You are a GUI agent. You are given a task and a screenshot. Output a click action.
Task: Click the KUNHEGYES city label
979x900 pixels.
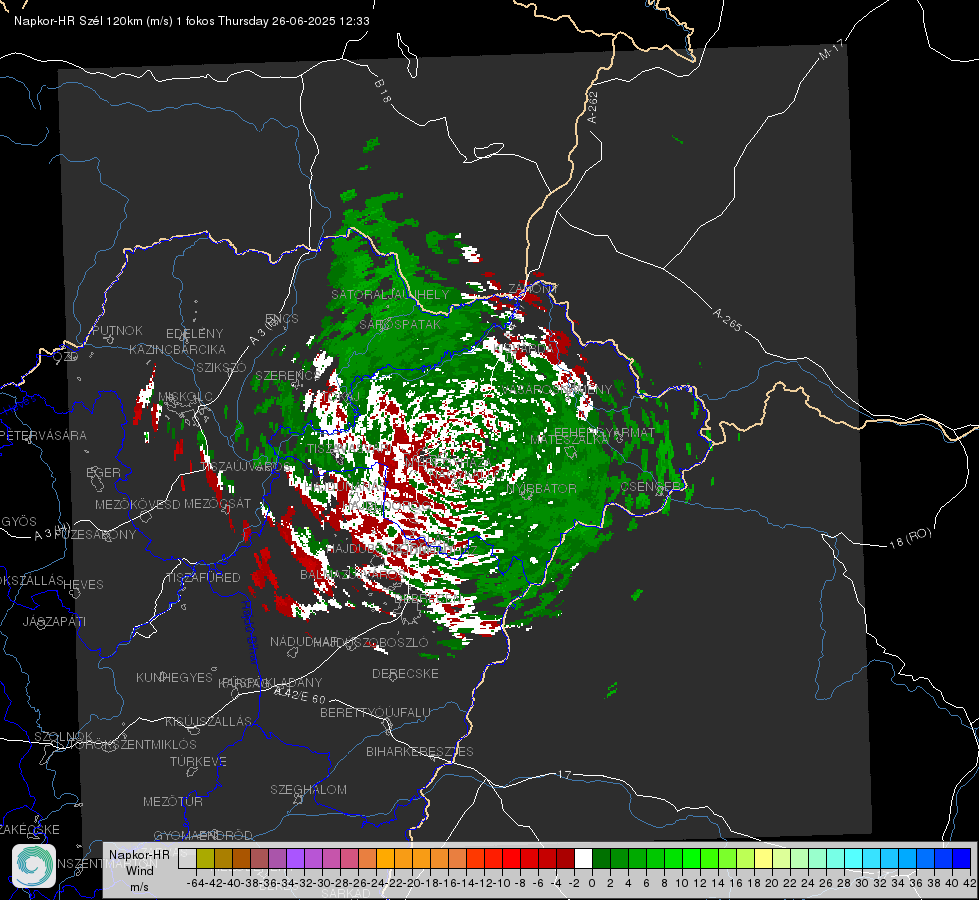coord(174,678)
